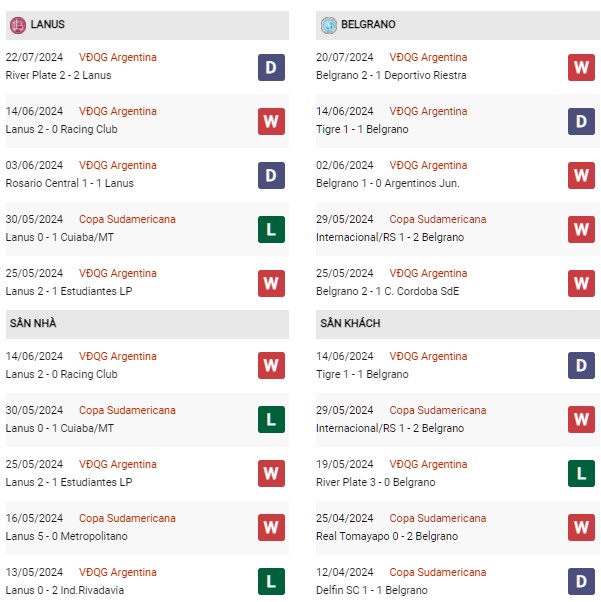The width and height of the screenshot is (601, 602).
Task: Click the D badge for Rosario Central 1-1 Lanus
Action: [x=271, y=175]
